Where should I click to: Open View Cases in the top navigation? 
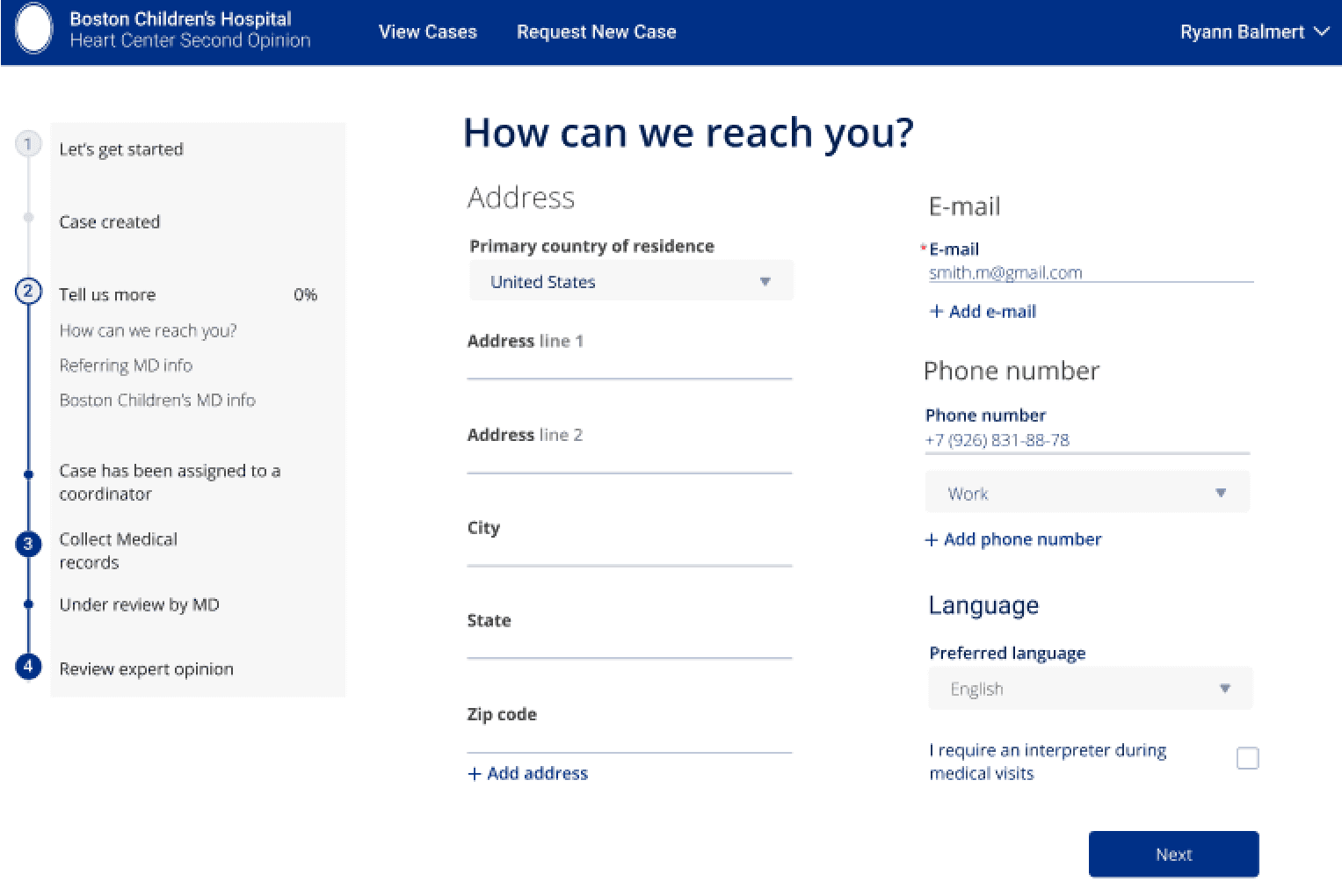click(428, 32)
